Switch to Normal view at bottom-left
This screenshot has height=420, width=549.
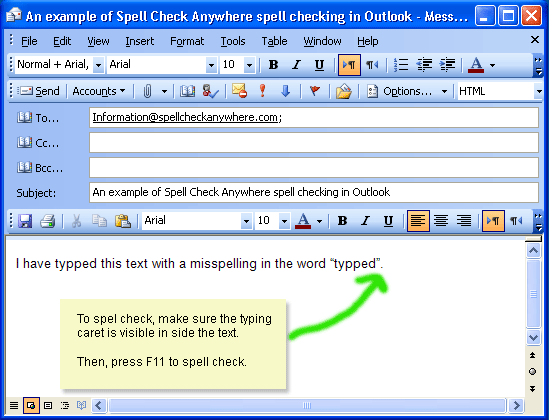click(x=14, y=406)
